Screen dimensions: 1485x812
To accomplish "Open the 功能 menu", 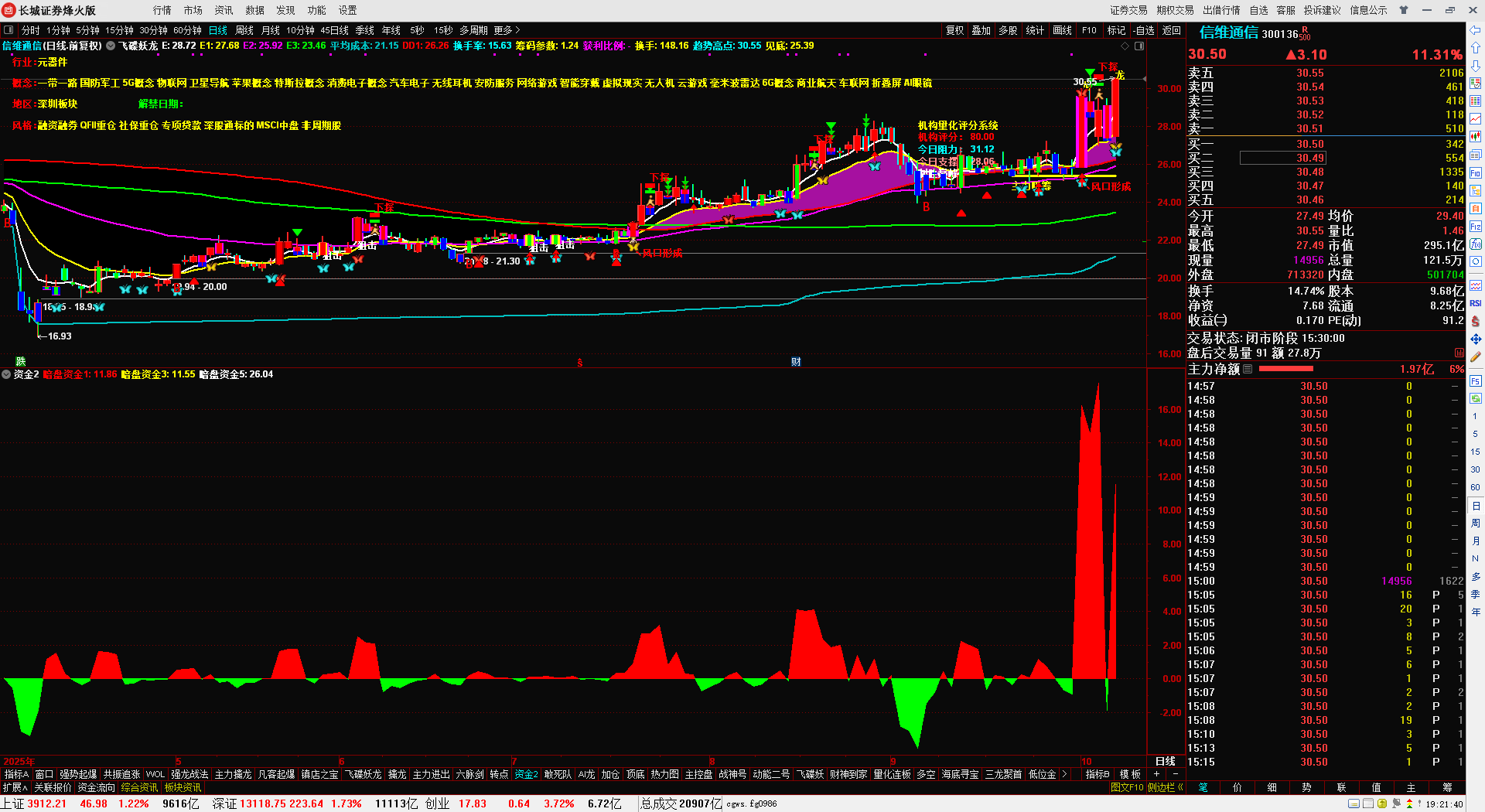I will (316, 10).
